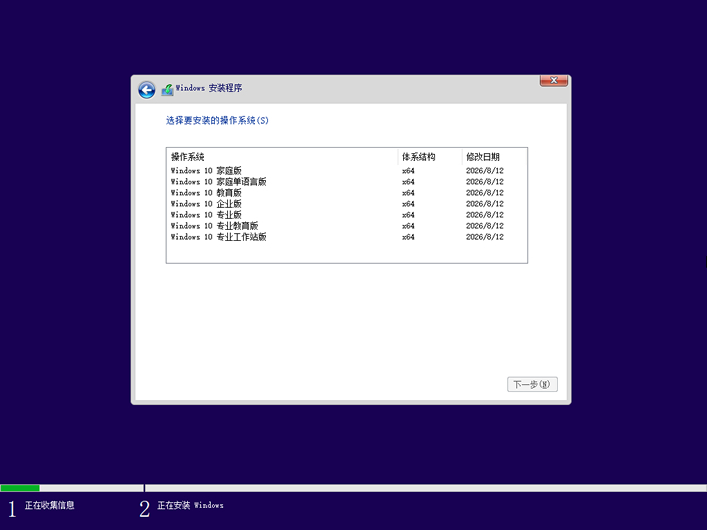Select Windows 10 教育版 row
This screenshot has width=707, height=530.
point(346,193)
